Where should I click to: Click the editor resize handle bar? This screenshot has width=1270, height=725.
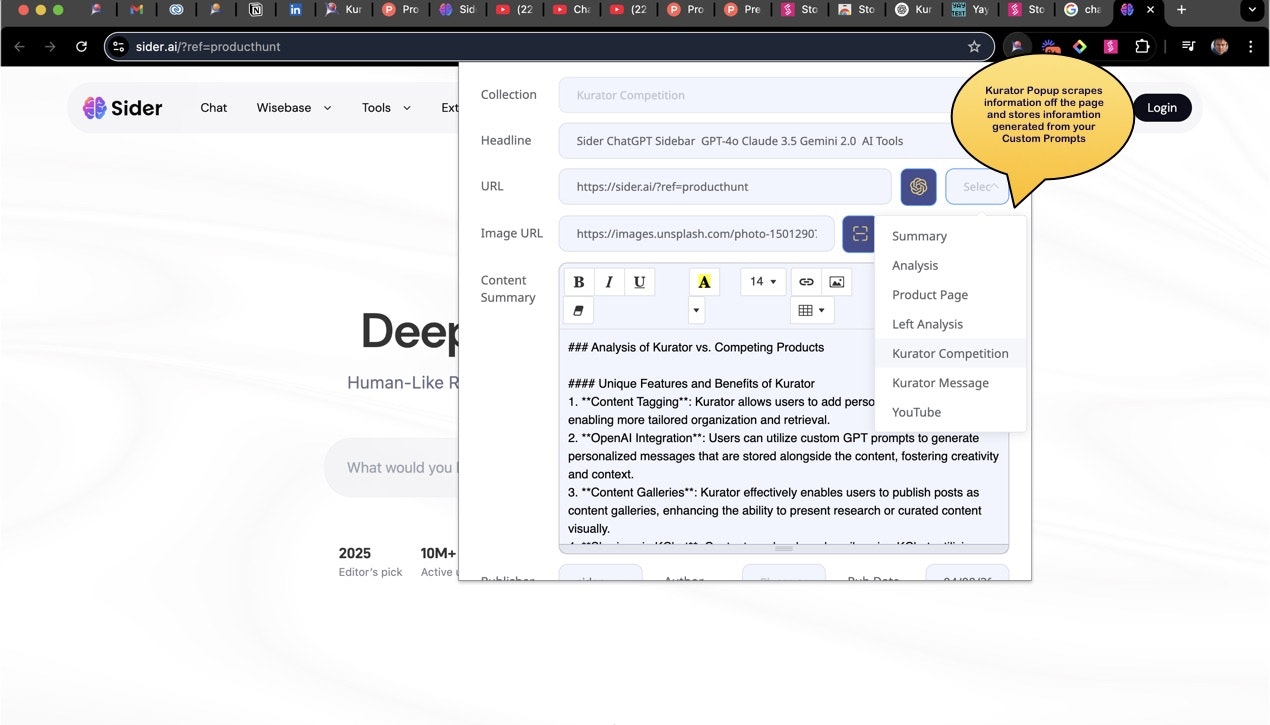[784, 548]
